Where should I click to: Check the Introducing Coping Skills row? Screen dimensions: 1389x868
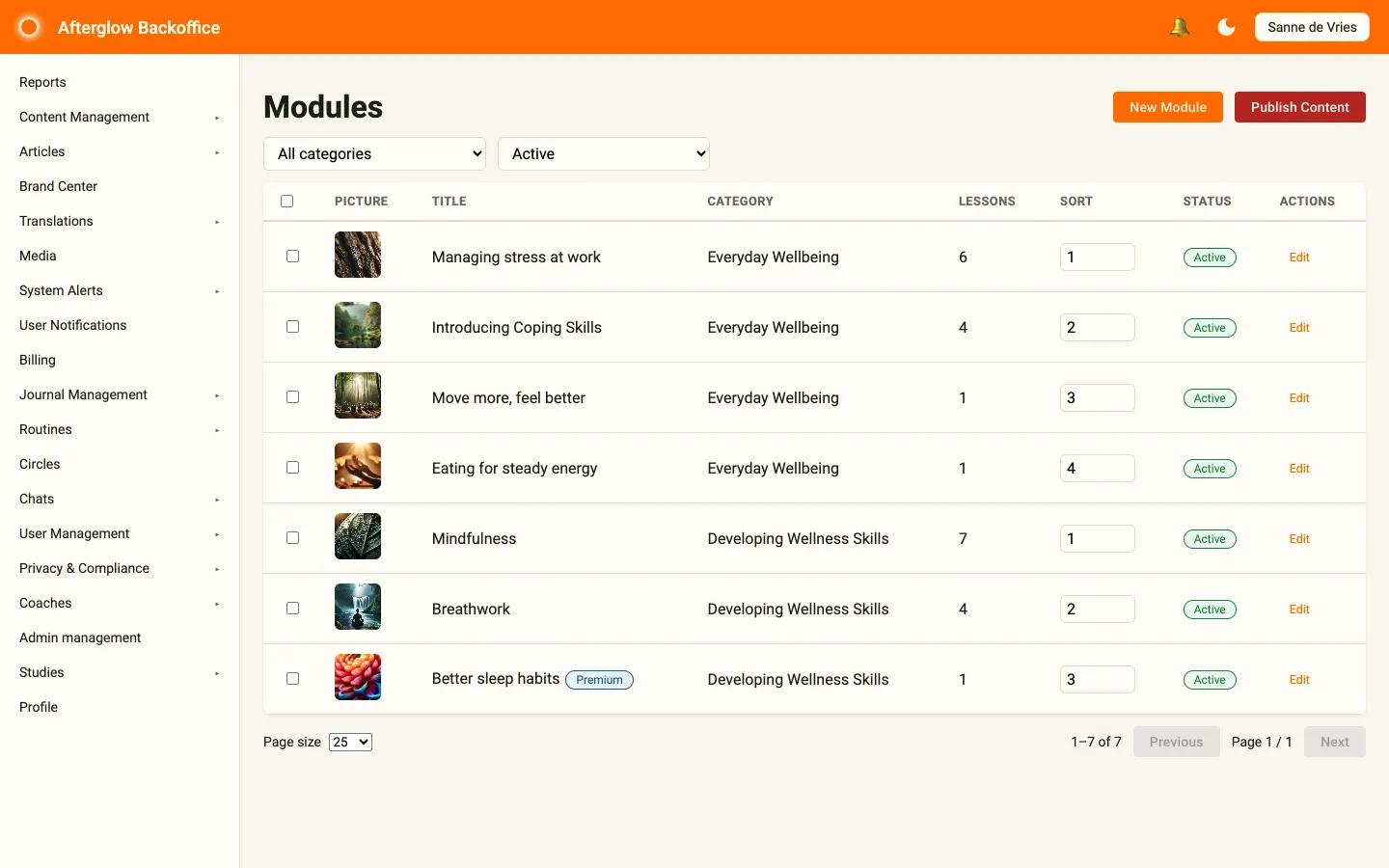292,327
